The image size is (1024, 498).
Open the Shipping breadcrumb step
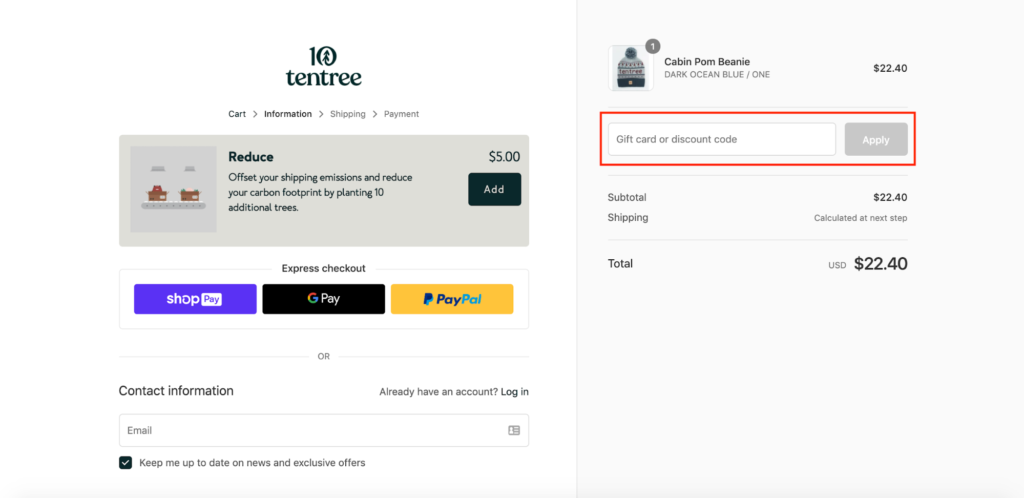347,114
